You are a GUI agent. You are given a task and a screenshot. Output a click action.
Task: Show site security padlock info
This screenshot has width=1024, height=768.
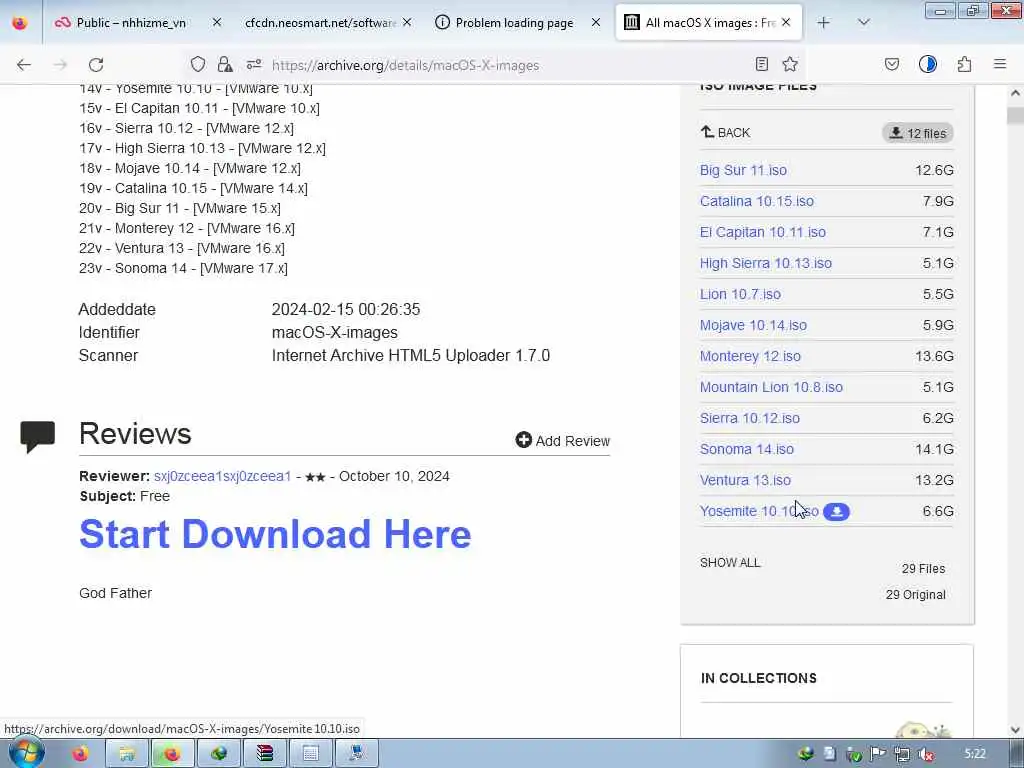point(225,64)
